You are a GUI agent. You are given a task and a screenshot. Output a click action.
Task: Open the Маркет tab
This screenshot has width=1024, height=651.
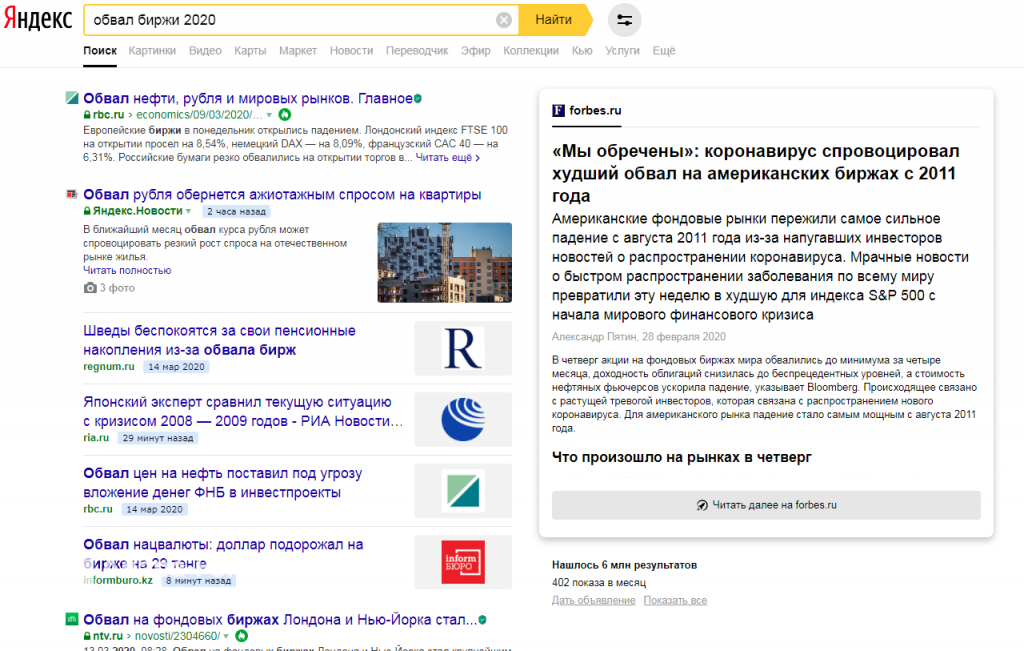[298, 50]
